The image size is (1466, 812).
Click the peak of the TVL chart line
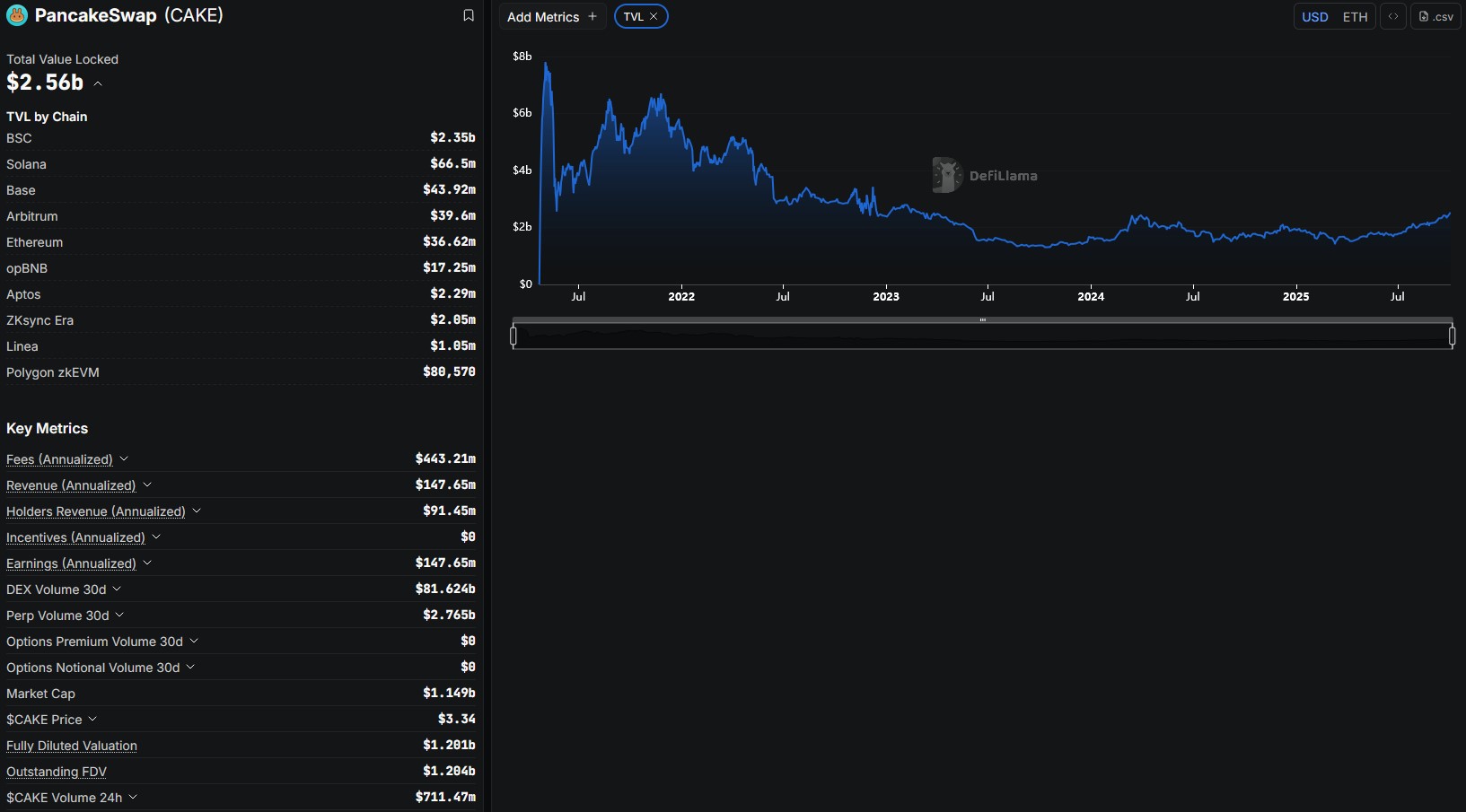click(546, 64)
